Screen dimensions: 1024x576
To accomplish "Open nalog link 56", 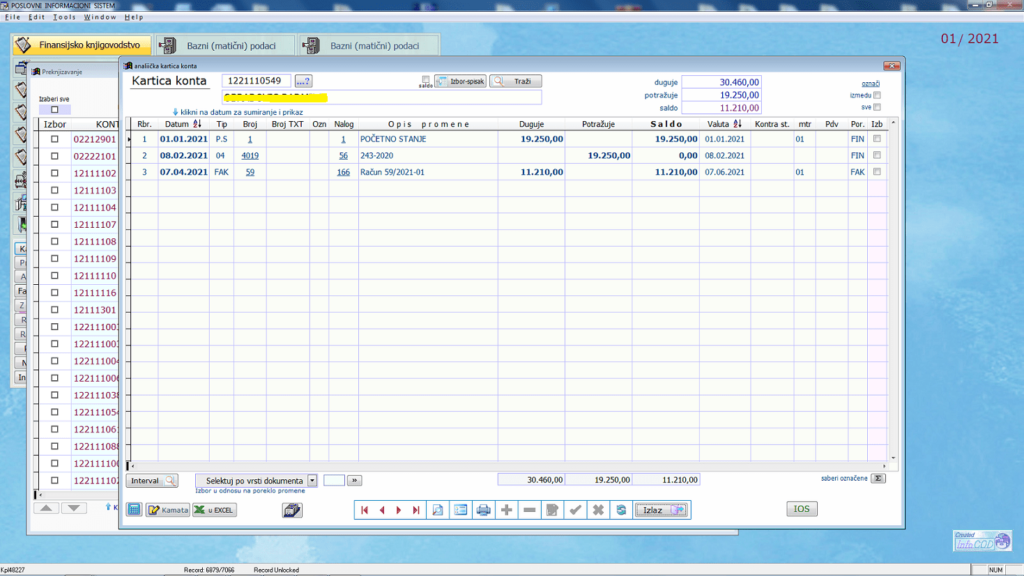I will (343, 155).
